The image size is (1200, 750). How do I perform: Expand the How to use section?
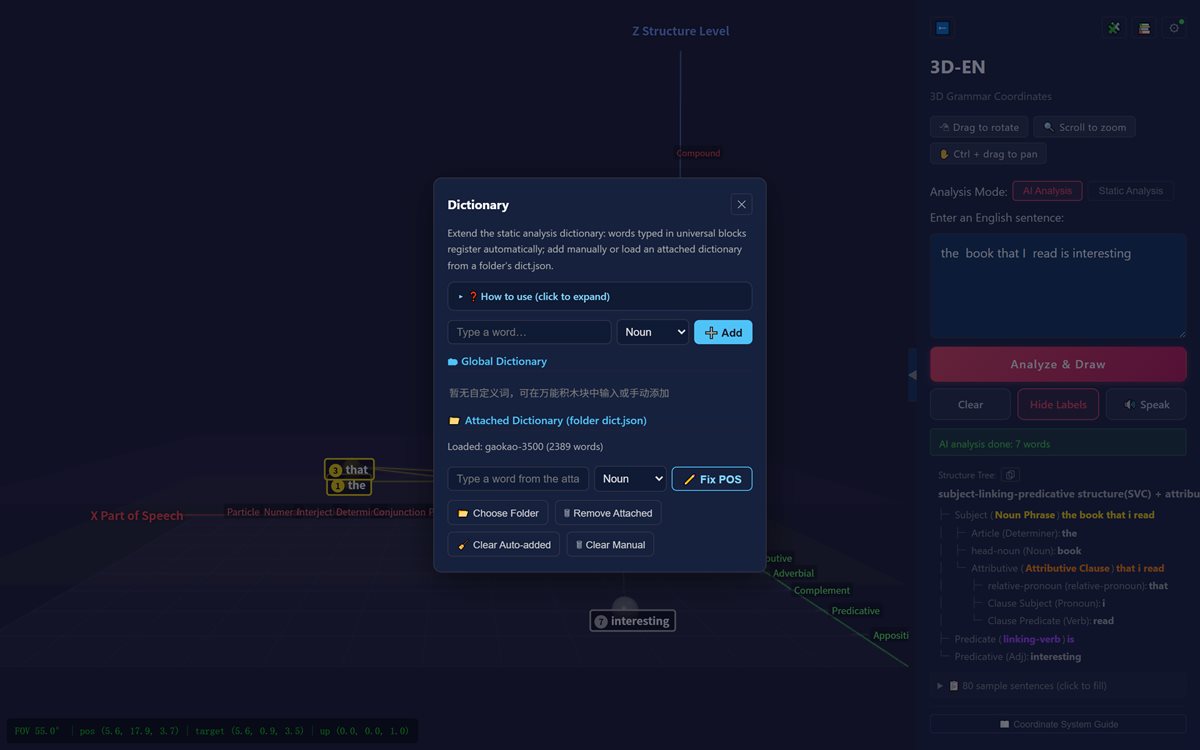point(599,296)
